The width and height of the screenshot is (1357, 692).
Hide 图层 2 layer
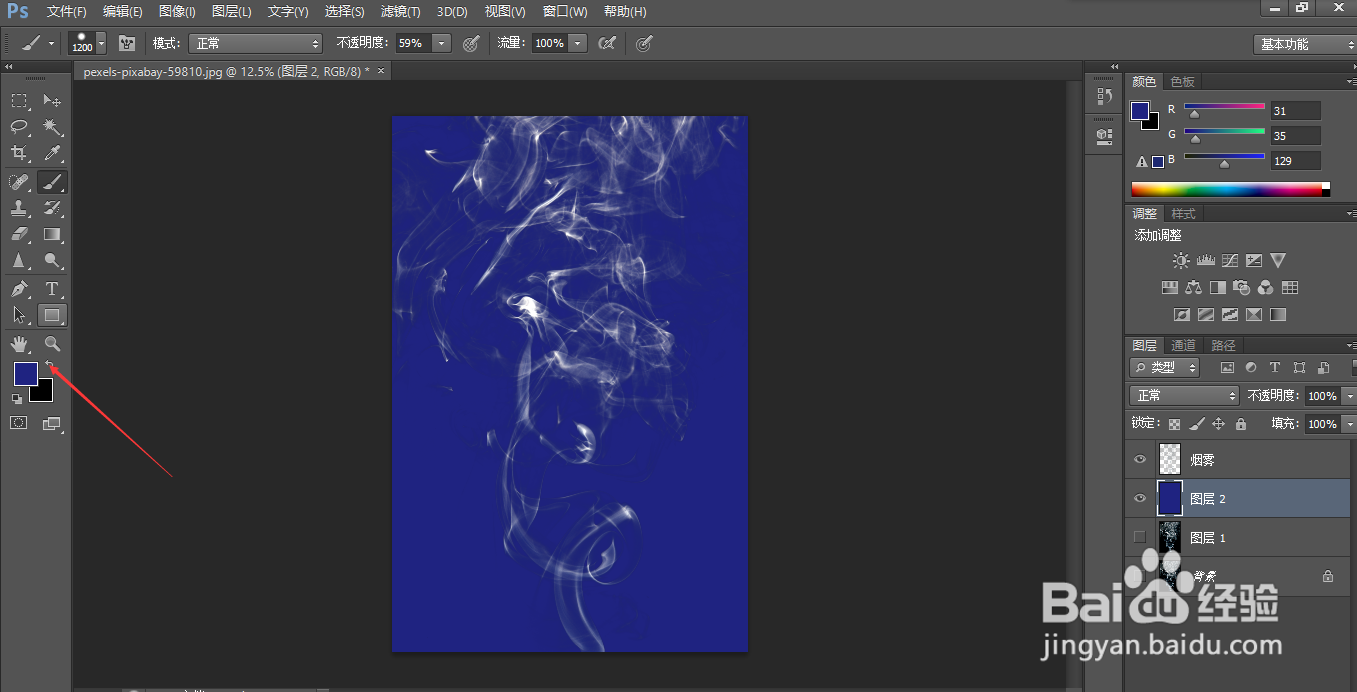click(x=1139, y=498)
